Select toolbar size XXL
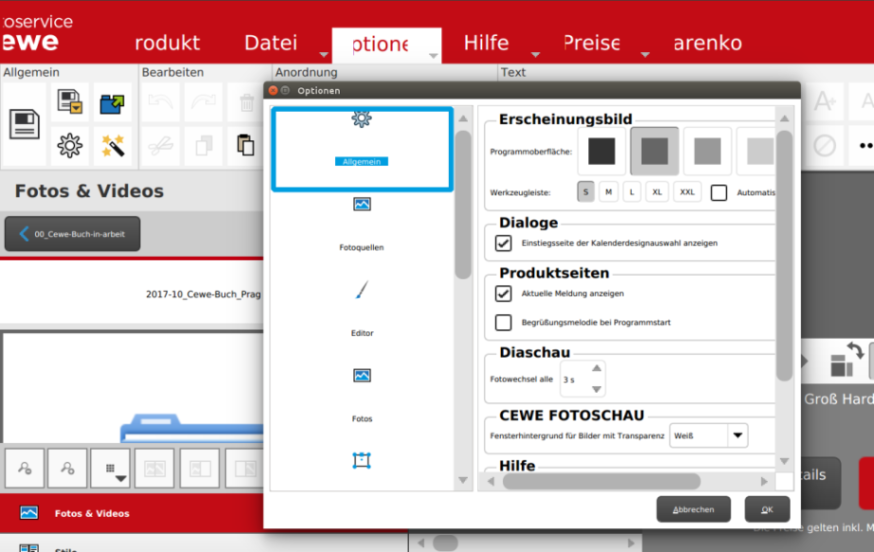The height and width of the screenshot is (552, 874). coord(687,192)
